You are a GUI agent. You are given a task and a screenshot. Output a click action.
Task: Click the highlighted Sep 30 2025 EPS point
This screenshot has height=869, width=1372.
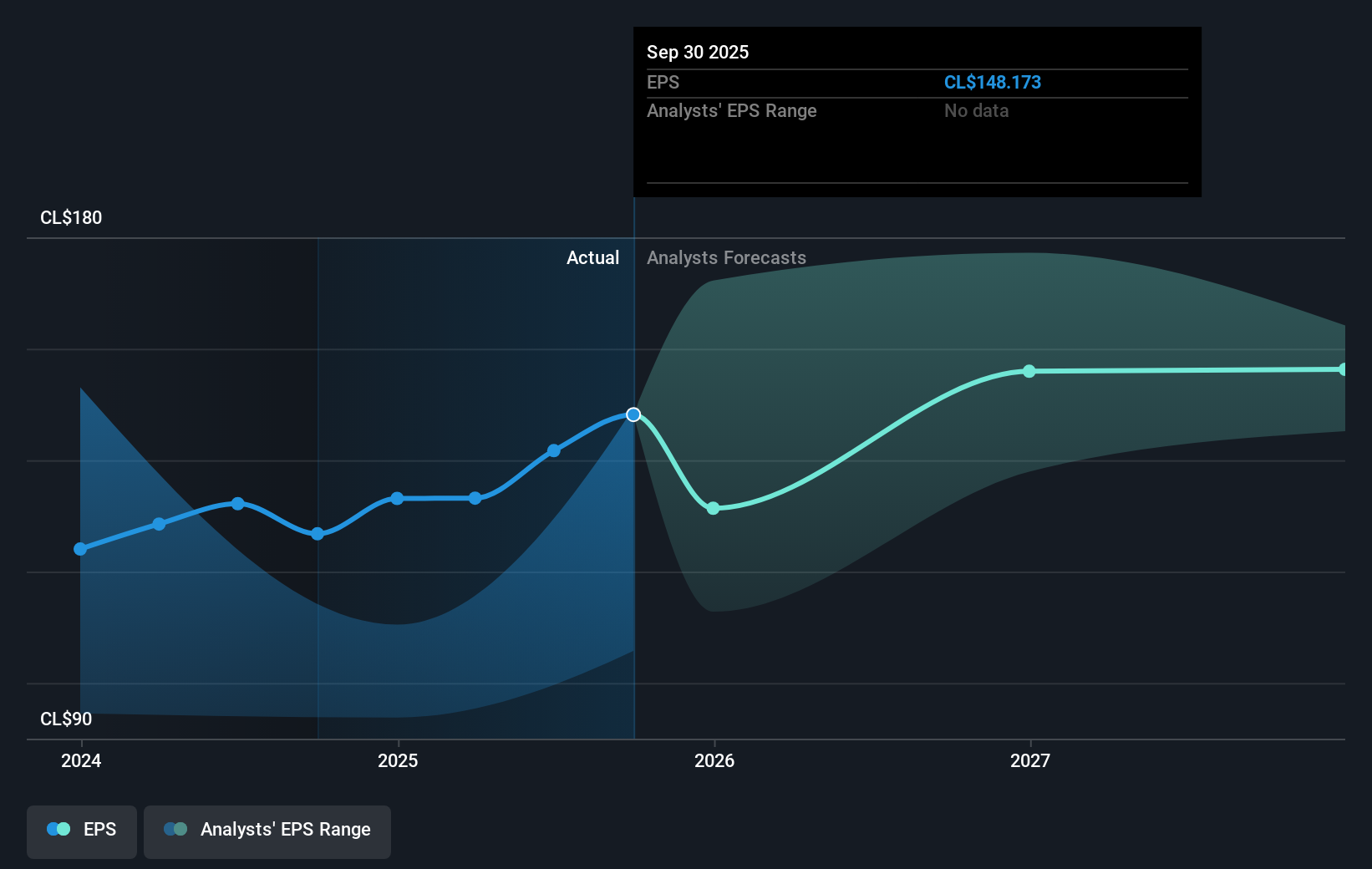point(633,414)
